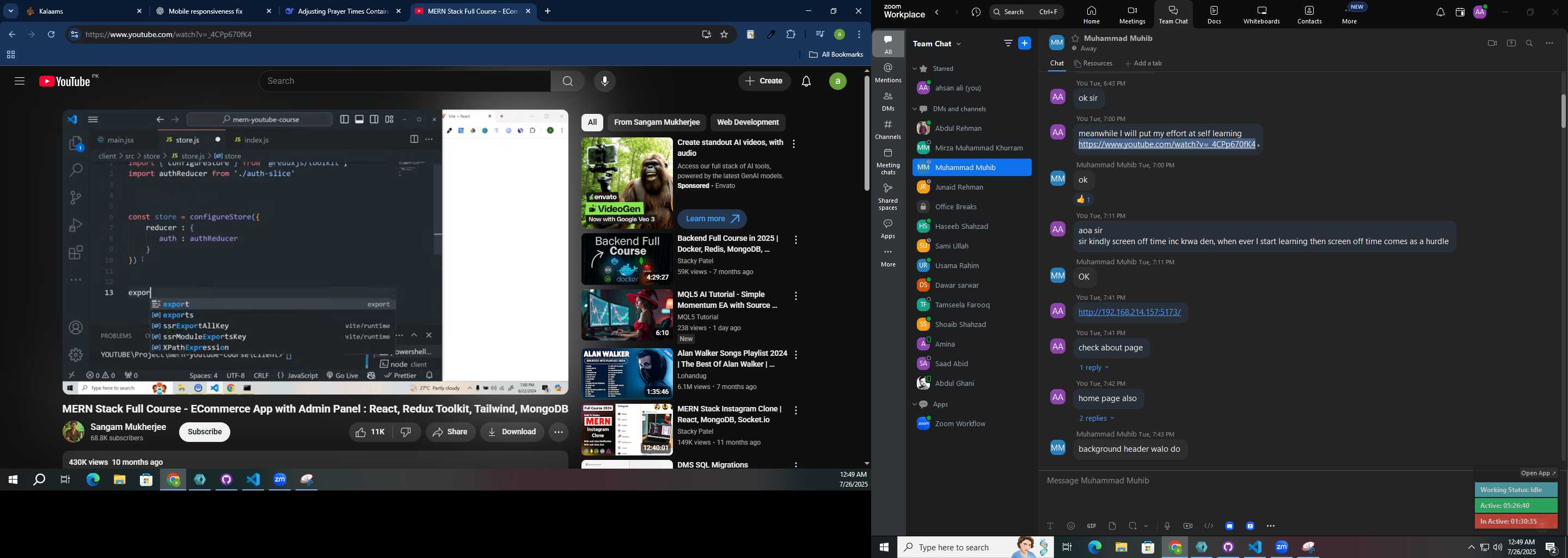Open the Zoom Whiteboards tab
Viewport: 1568px width, 558px height.
(1261, 15)
